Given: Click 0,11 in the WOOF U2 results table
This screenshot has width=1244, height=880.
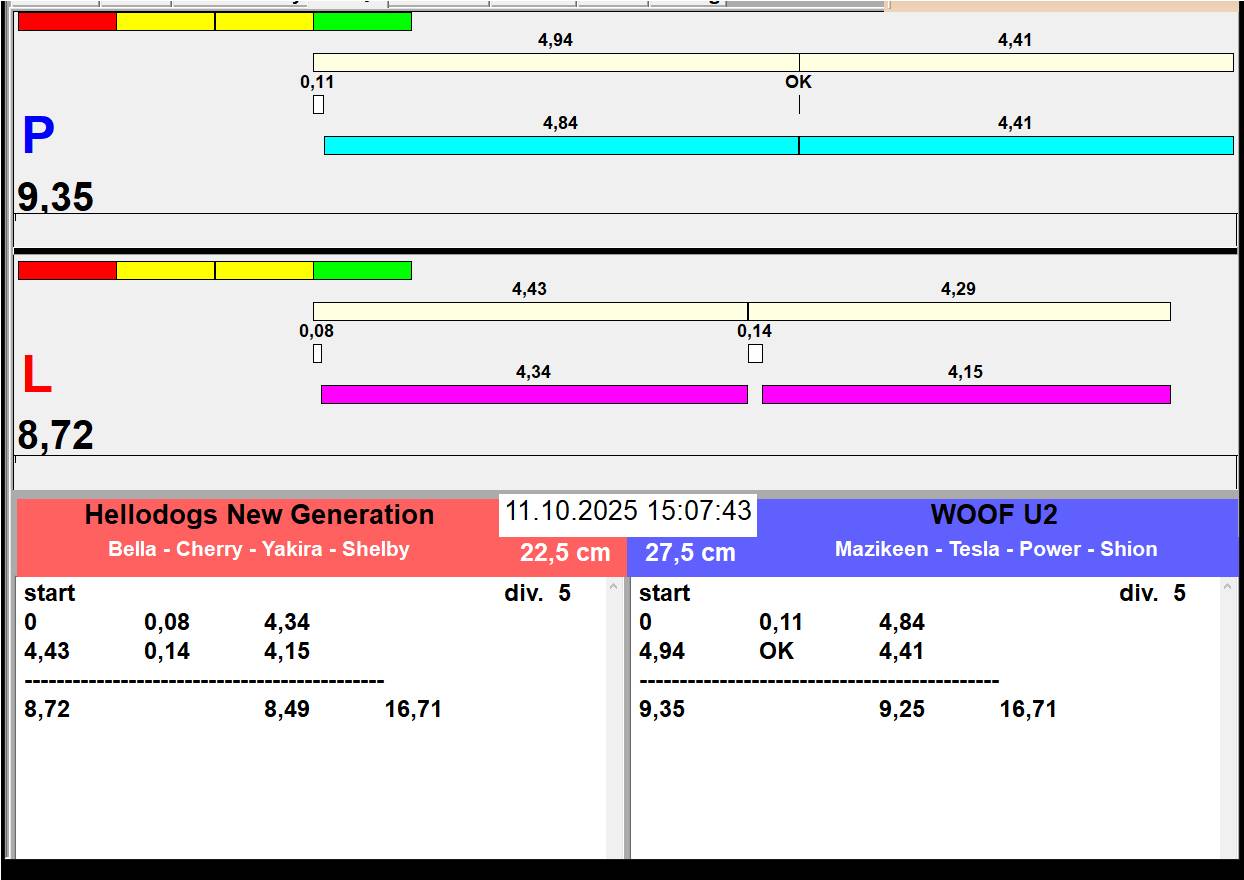Looking at the screenshot, I should click(782, 622).
